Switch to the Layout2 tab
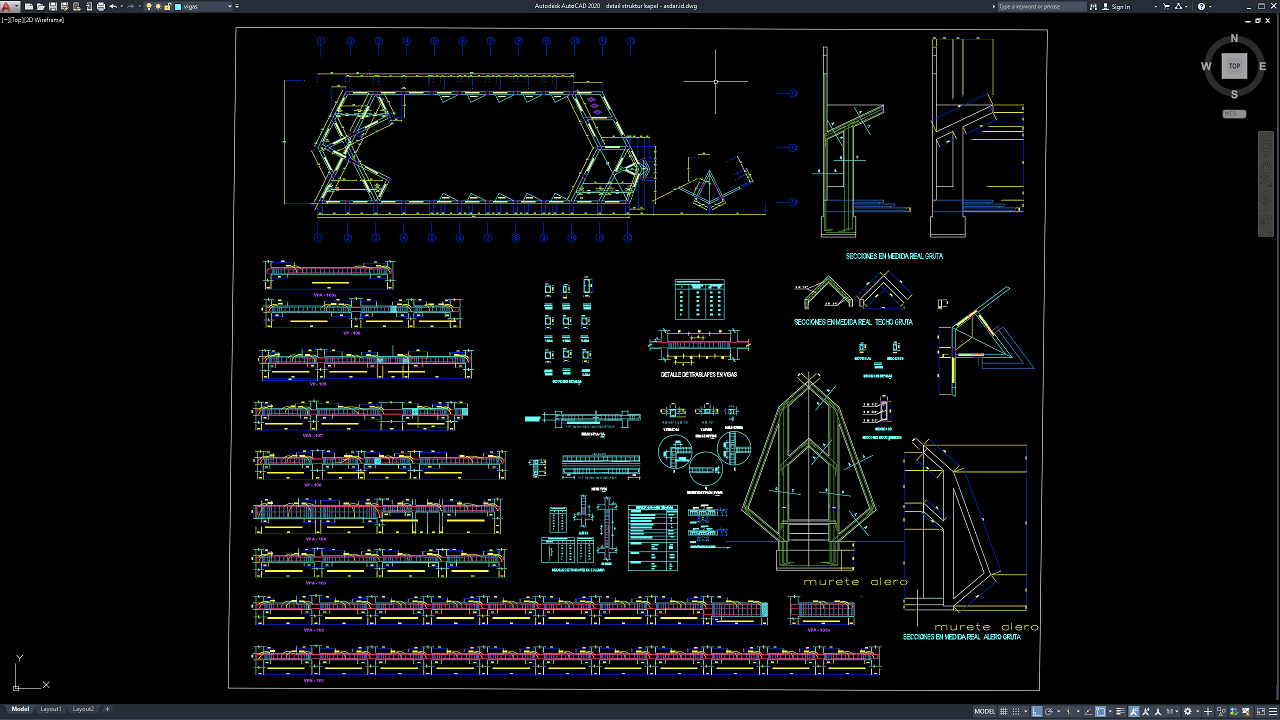Image resolution: width=1280 pixels, height=720 pixels. [x=83, y=709]
